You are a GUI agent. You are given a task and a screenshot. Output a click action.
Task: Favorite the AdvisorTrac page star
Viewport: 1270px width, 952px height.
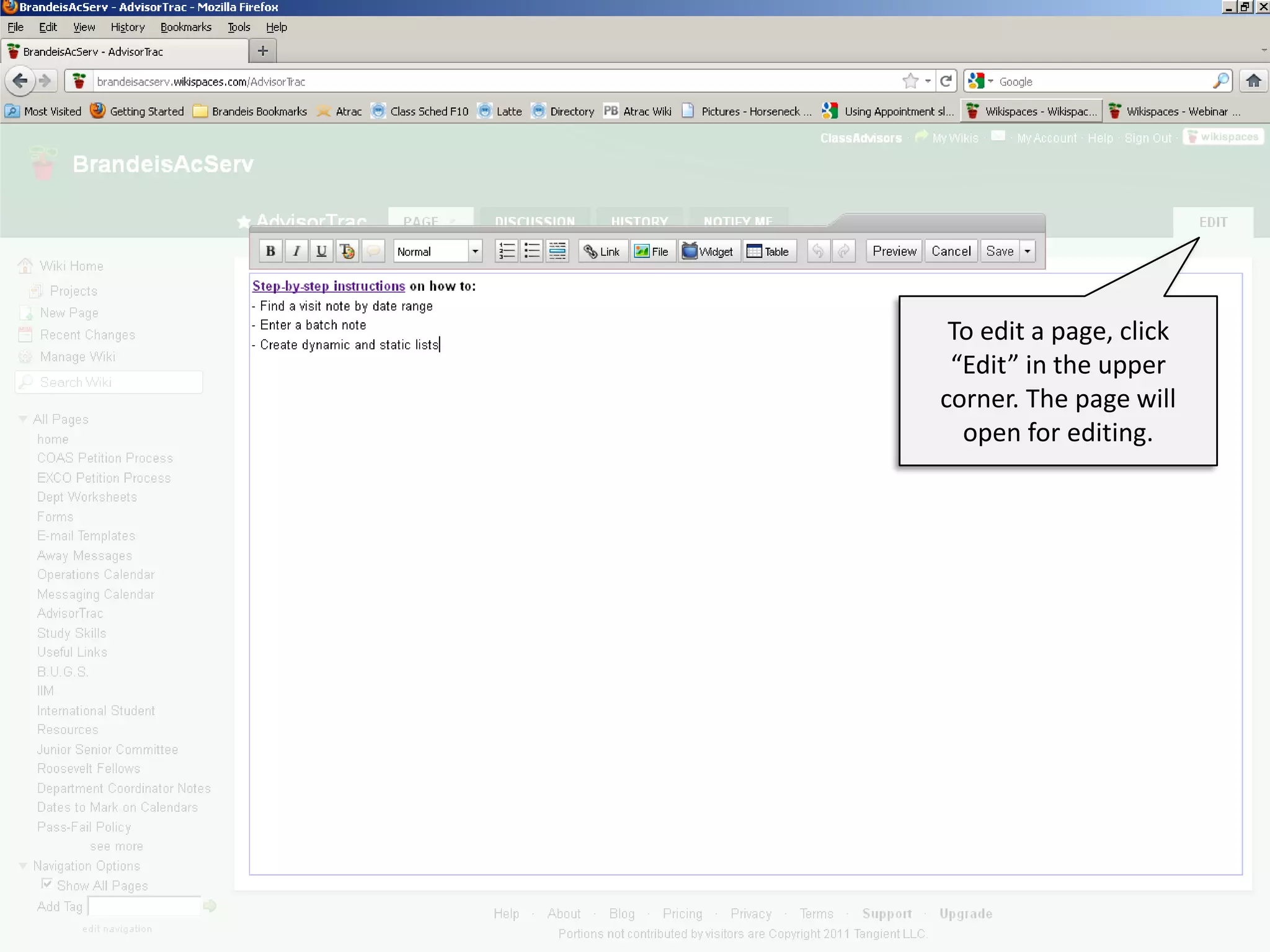[x=244, y=221]
